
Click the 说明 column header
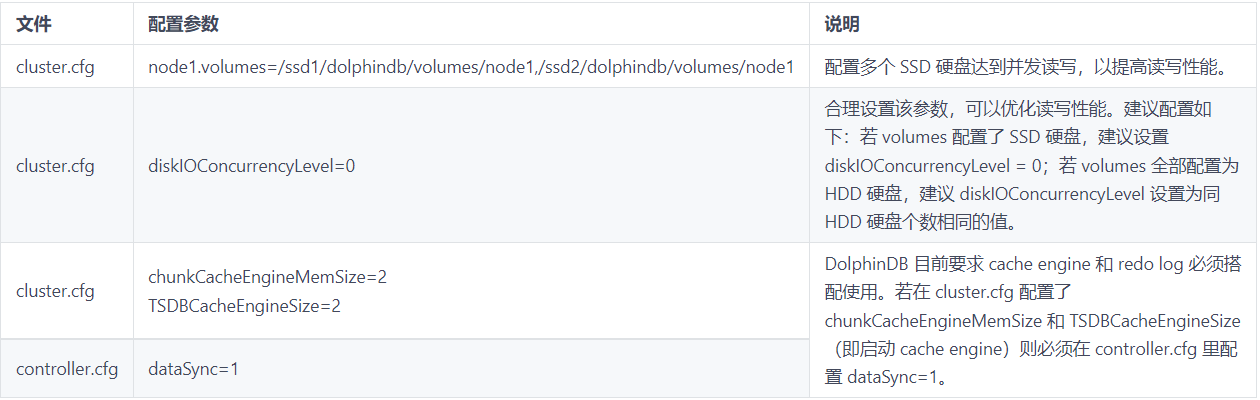[x=842, y=23]
